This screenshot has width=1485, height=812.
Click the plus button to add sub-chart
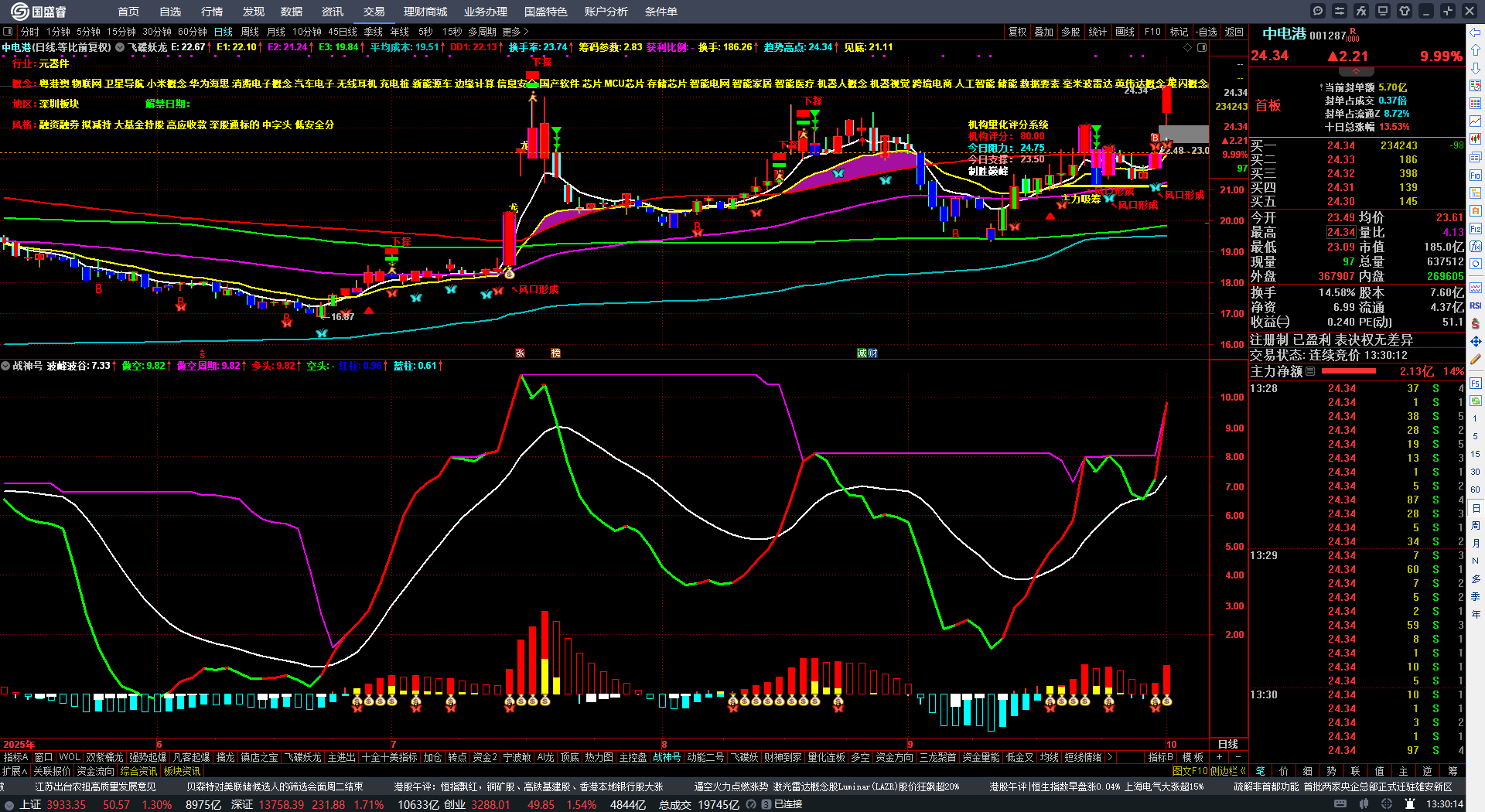1220,757
